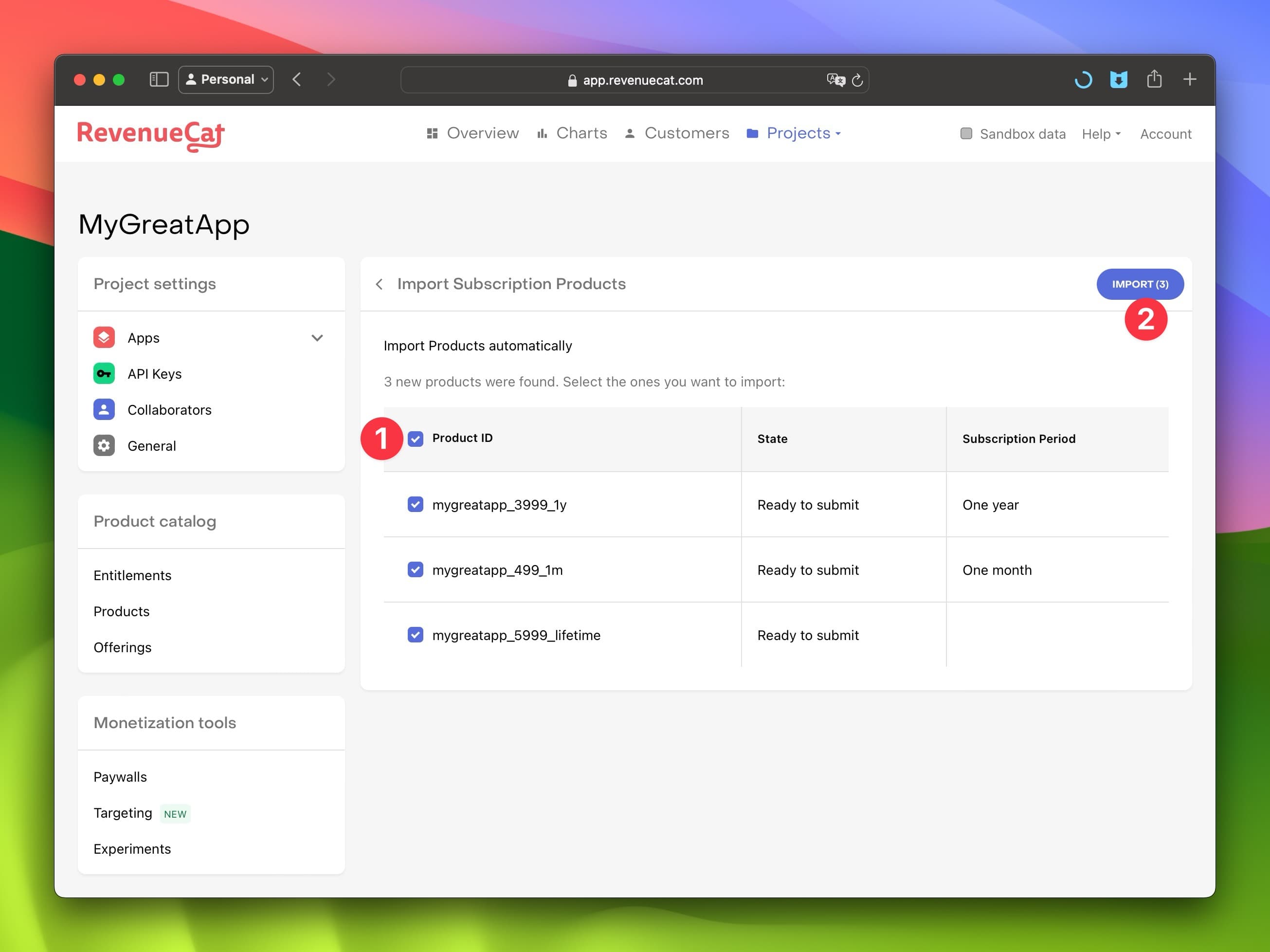Go forward with Safari's forward arrow
Screen dimensions: 1270x952
coord(331,79)
